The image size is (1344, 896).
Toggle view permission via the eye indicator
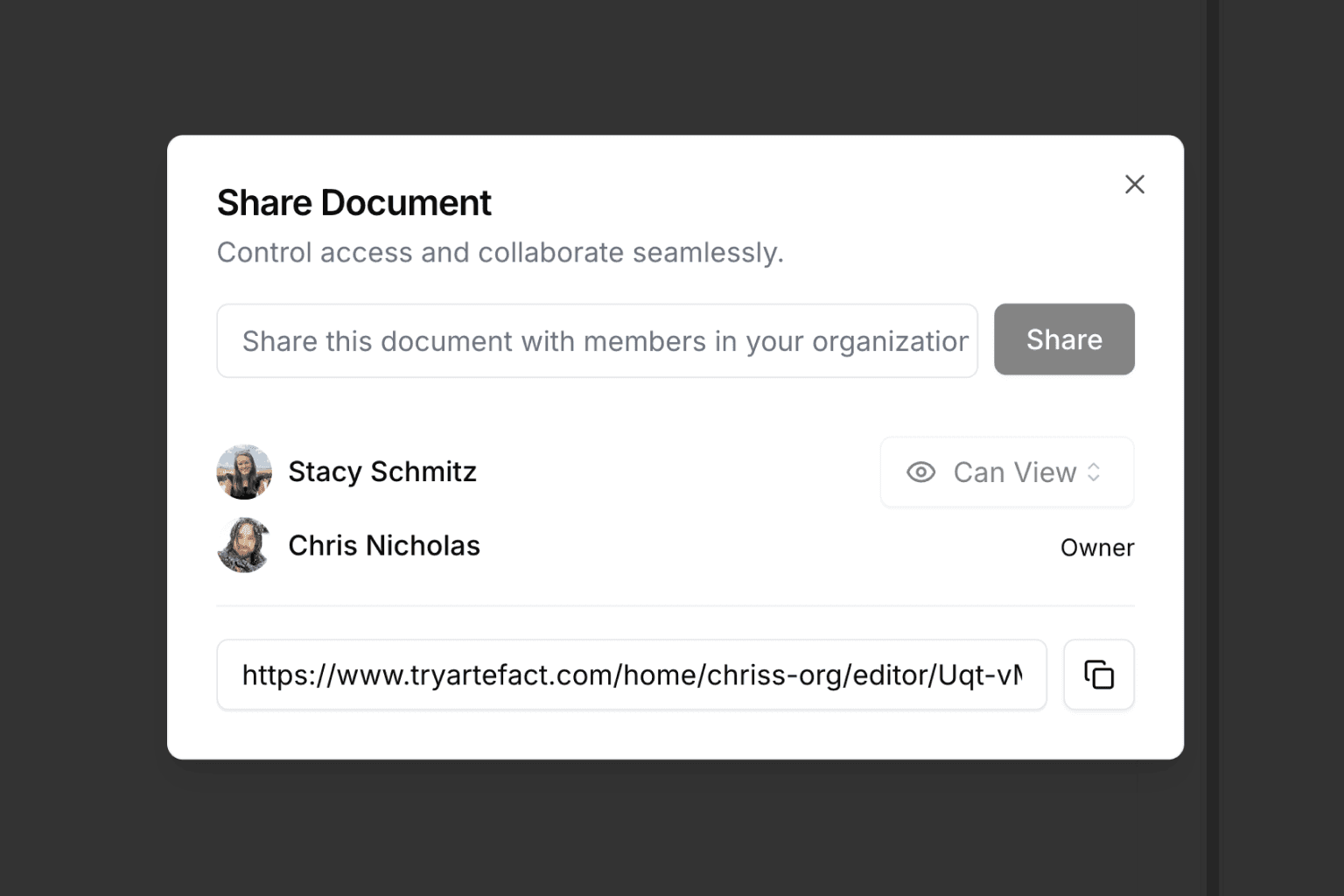pyautogui.click(x=920, y=472)
